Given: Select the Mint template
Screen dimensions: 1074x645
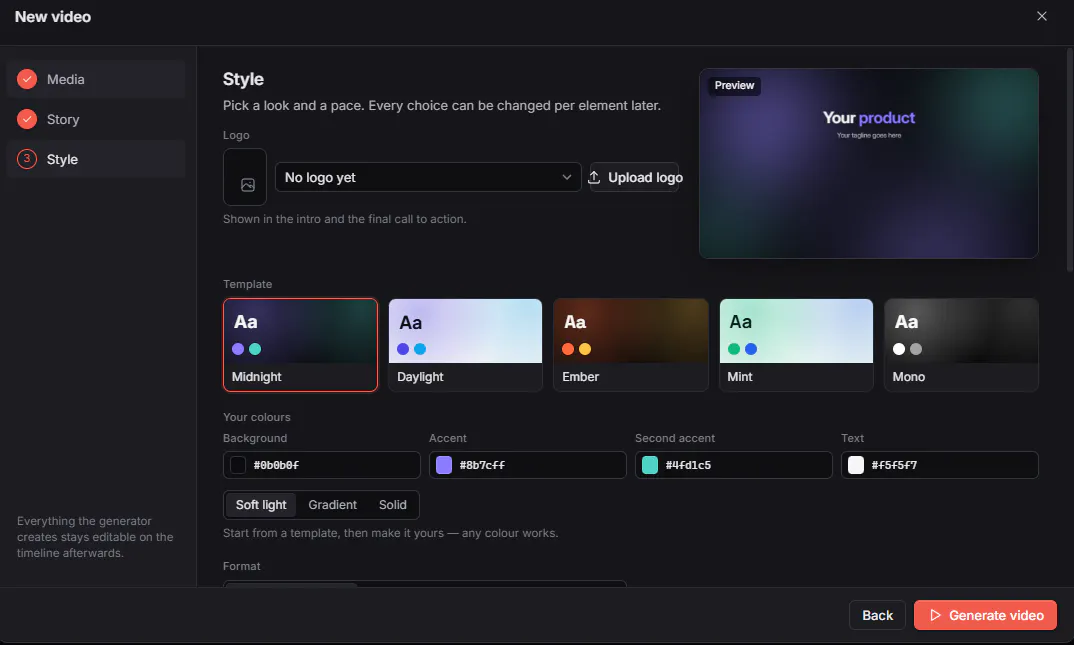Looking at the screenshot, I should pyautogui.click(x=796, y=345).
